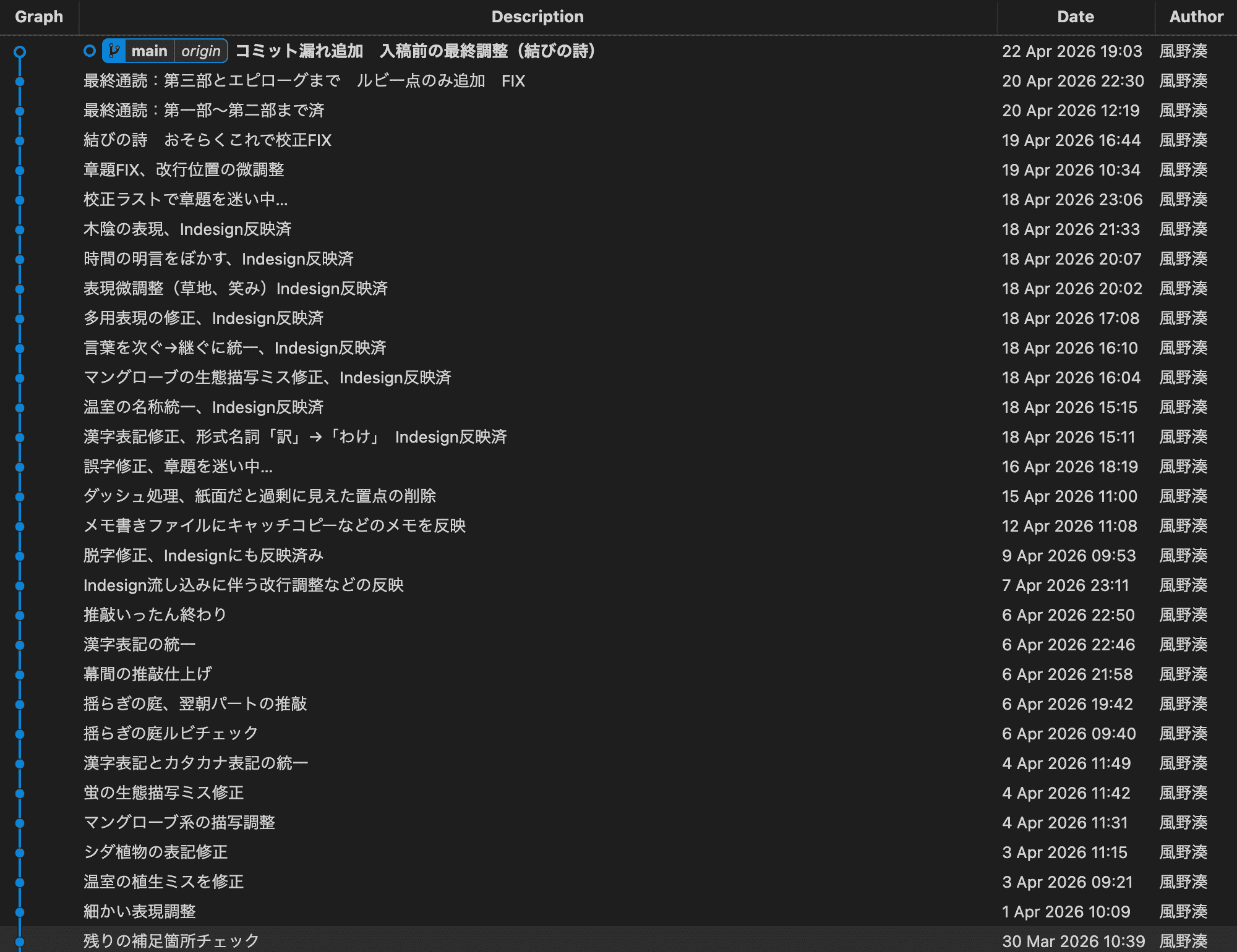Click the branch icon inside the main badge
Viewport: 1237px width, 952px height.
[x=113, y=51]
